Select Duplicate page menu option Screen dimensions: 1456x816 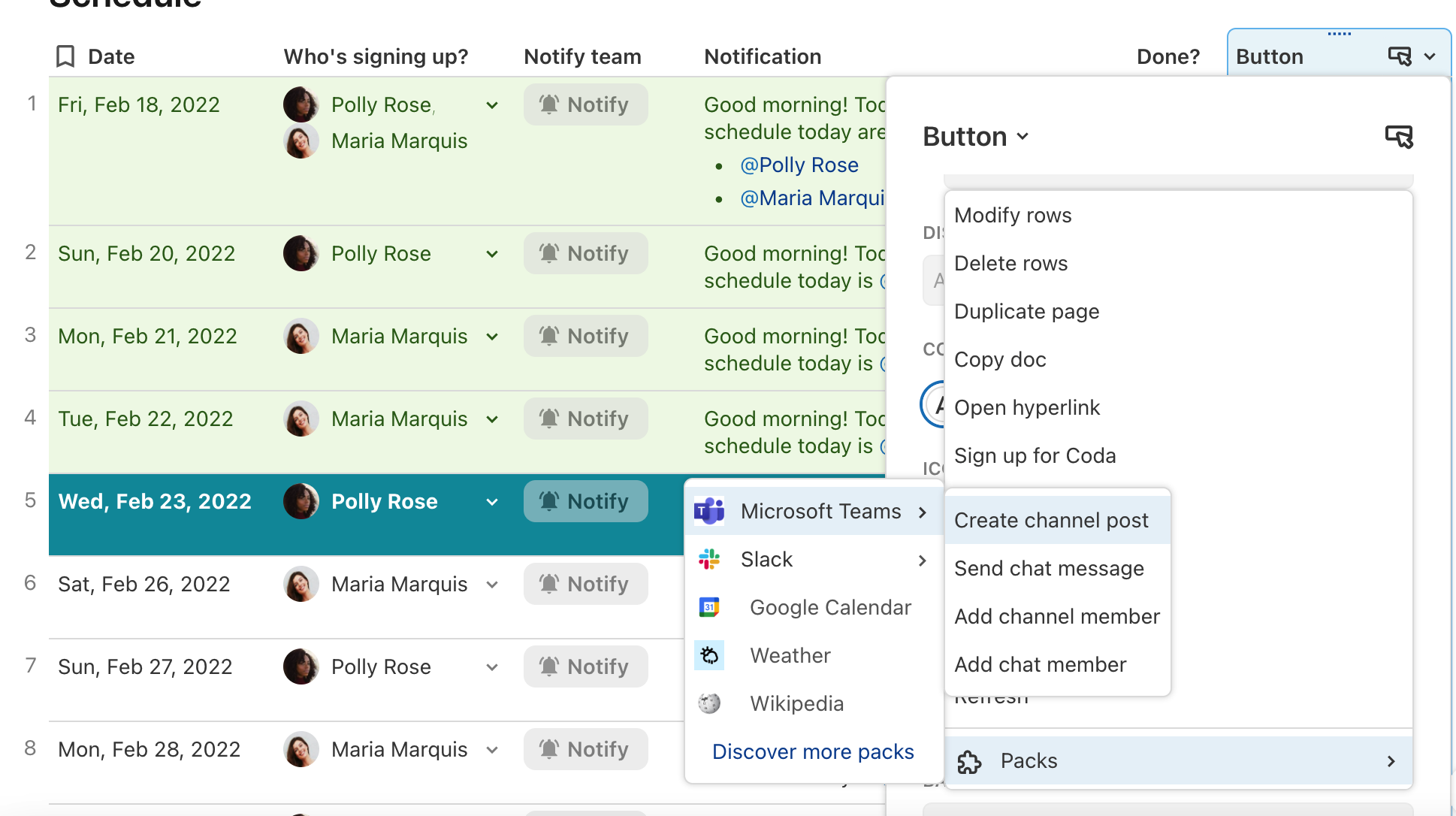tap(1026, 311)
